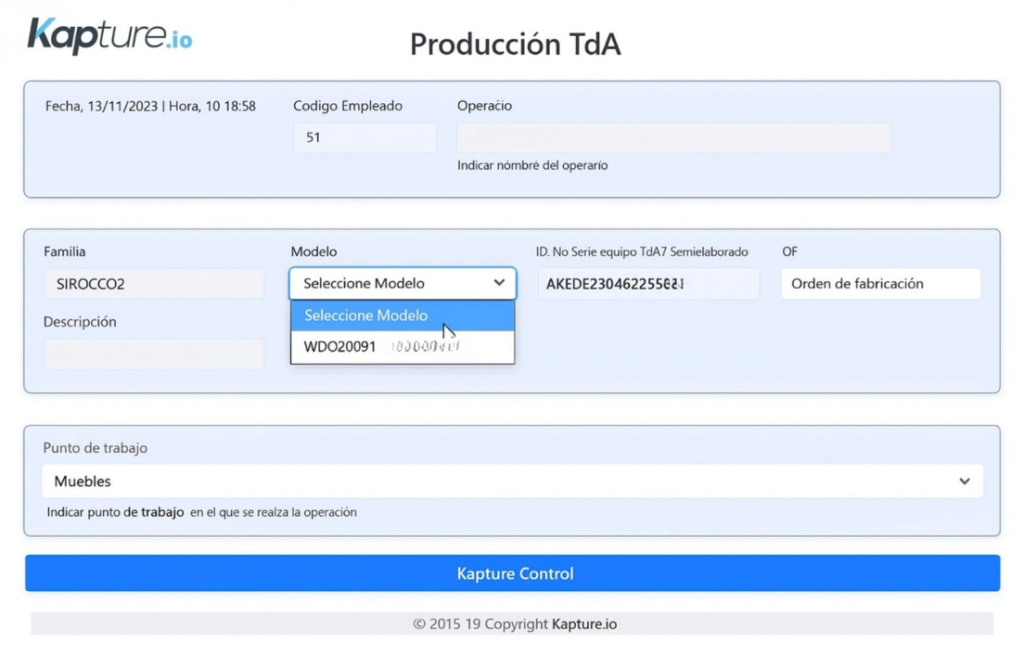Click the Kapture.io logo
Screen dimensions: 1024x655
pos(110,35)
